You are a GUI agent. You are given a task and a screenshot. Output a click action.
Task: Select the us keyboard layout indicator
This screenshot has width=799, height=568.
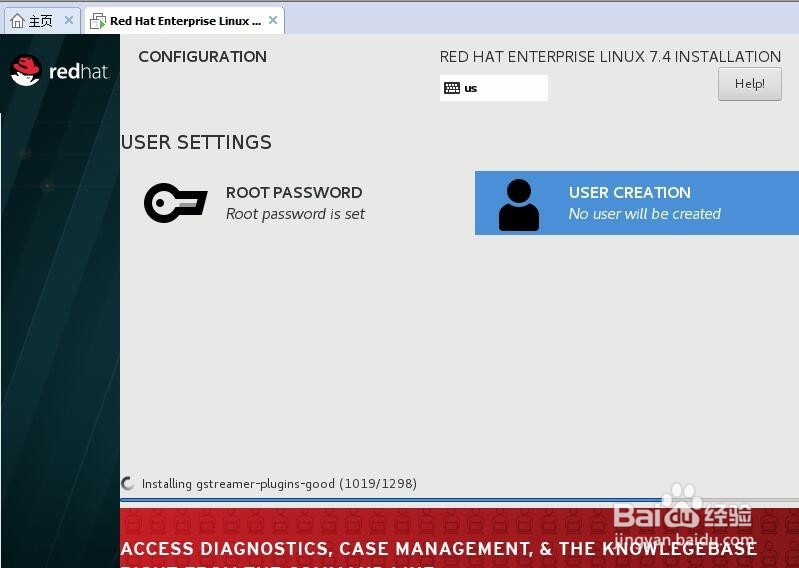pyautogui.click(x=494, y=88)
